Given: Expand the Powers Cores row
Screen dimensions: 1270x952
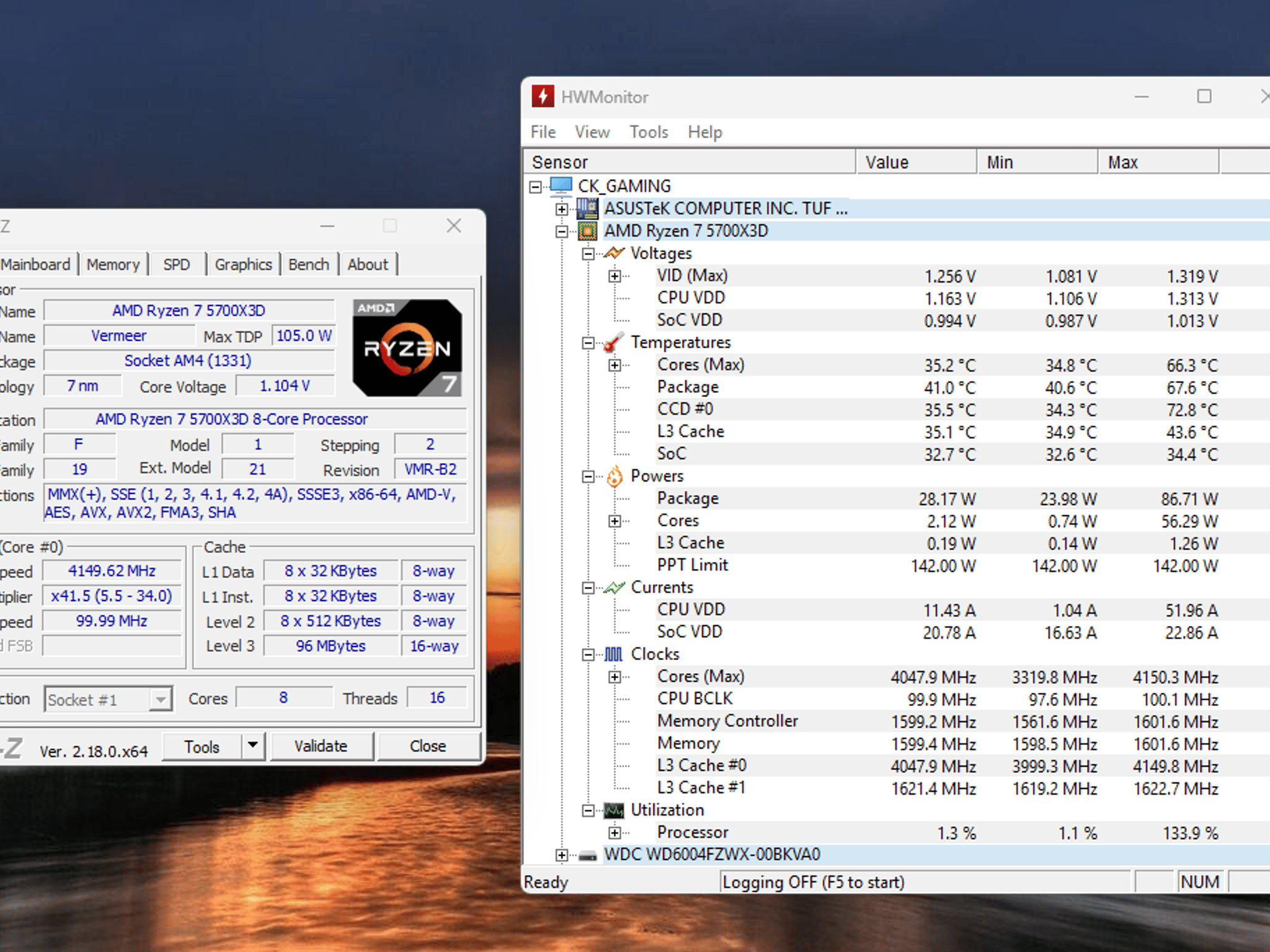Looking at the screenshot, I should pos(615,521).
